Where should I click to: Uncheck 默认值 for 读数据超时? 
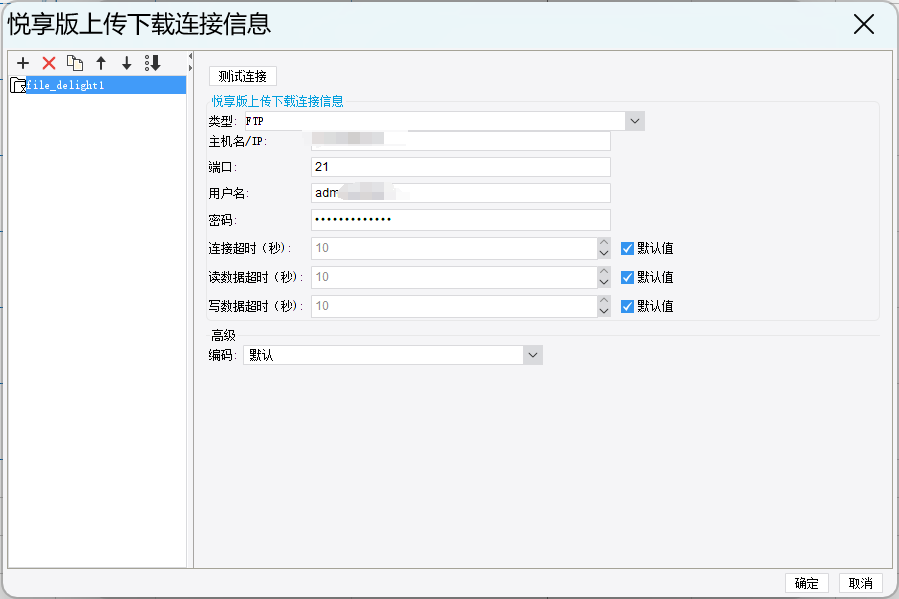pyautogui.click(x=627, y=277)
